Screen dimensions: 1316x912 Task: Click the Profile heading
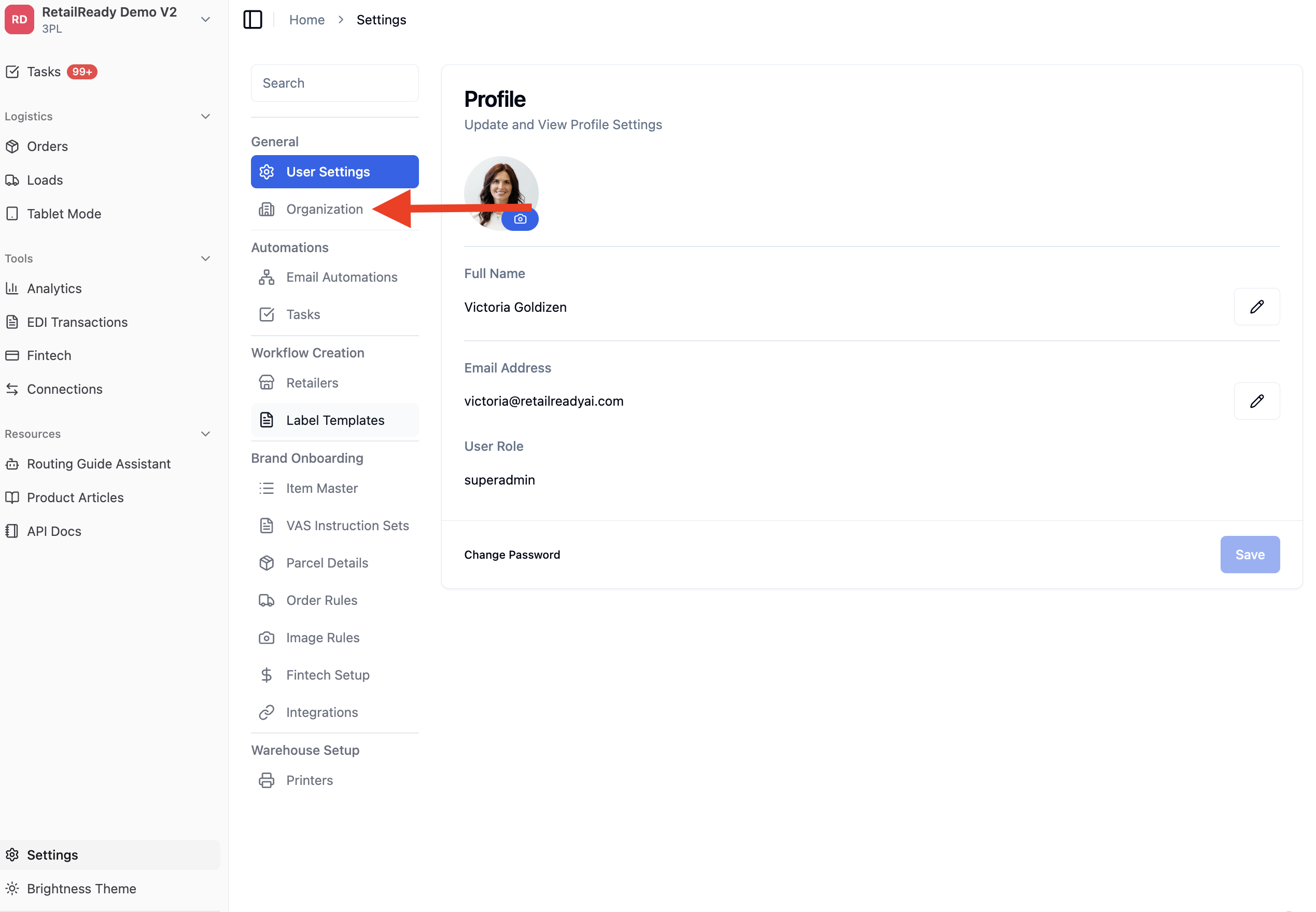click(x=495, y=100)
